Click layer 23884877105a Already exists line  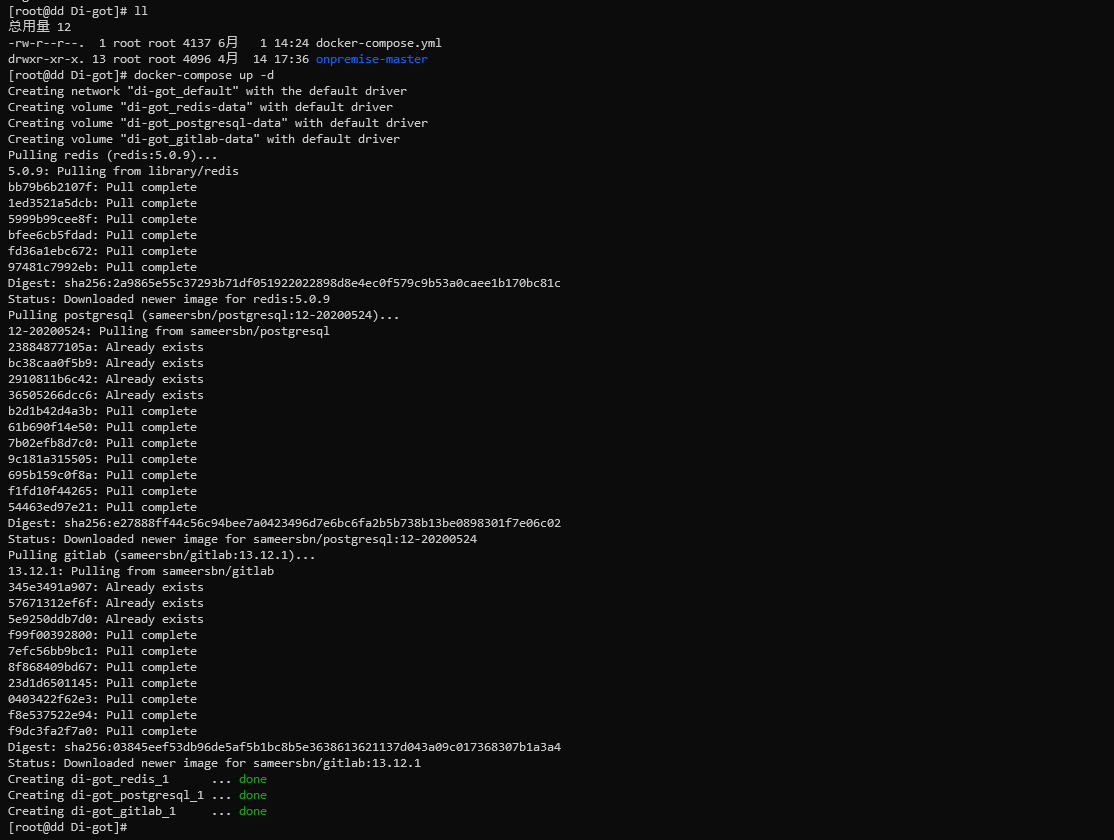point(106,347)
